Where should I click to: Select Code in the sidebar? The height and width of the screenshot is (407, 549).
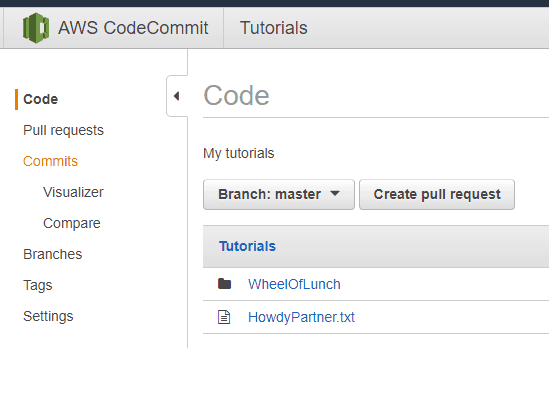[41, 99]
